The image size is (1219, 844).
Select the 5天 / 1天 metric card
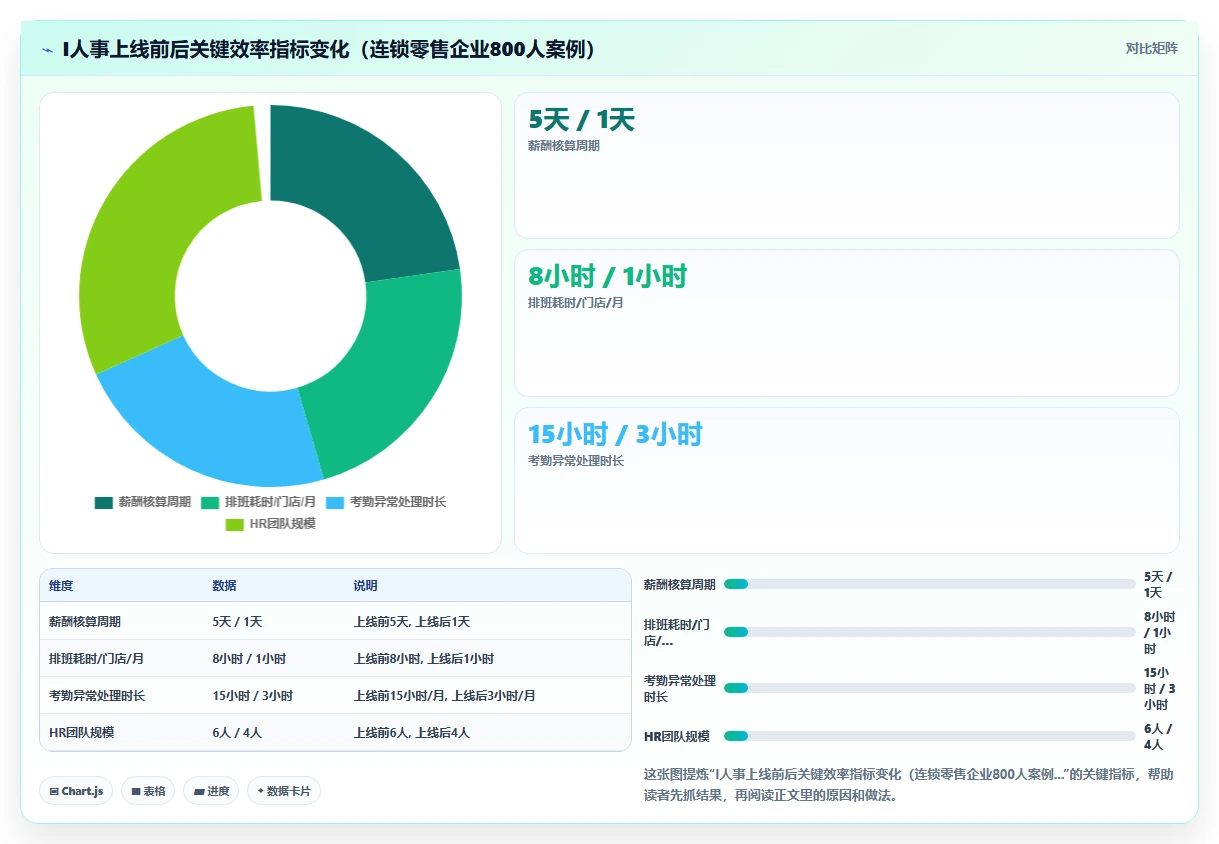pyautogui.click(x=847, y=166)
